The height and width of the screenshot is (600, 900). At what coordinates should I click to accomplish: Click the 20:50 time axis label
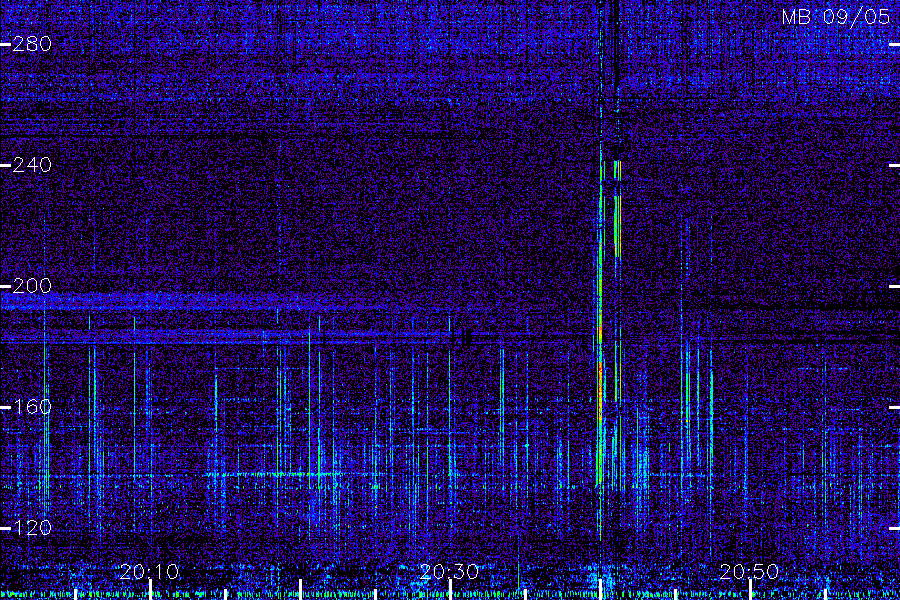pyautogui.click(x=749, y=572)
